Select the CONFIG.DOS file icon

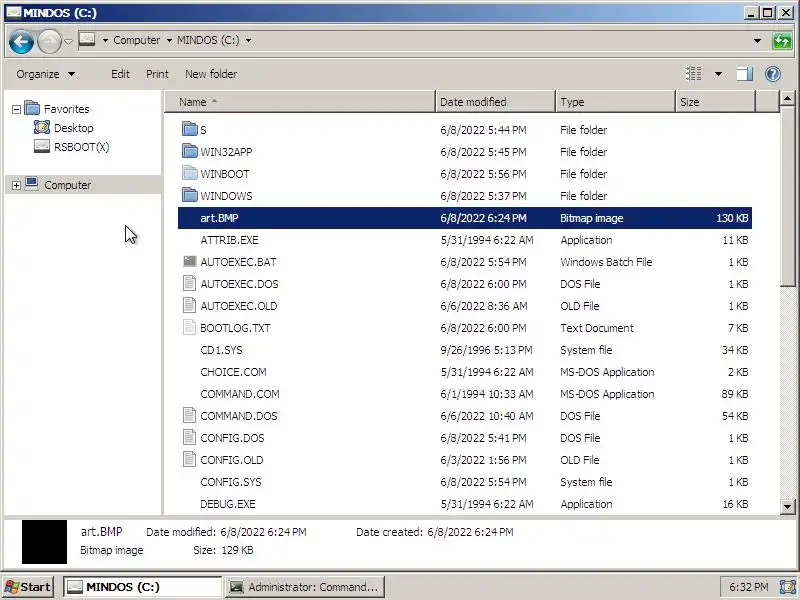tap(190, 437)
